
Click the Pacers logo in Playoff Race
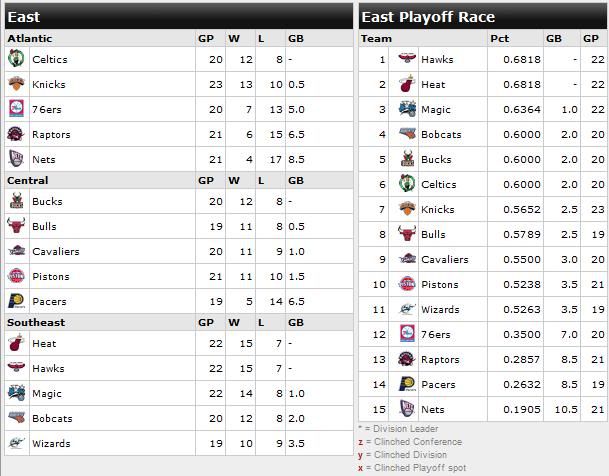pos(407,384)
